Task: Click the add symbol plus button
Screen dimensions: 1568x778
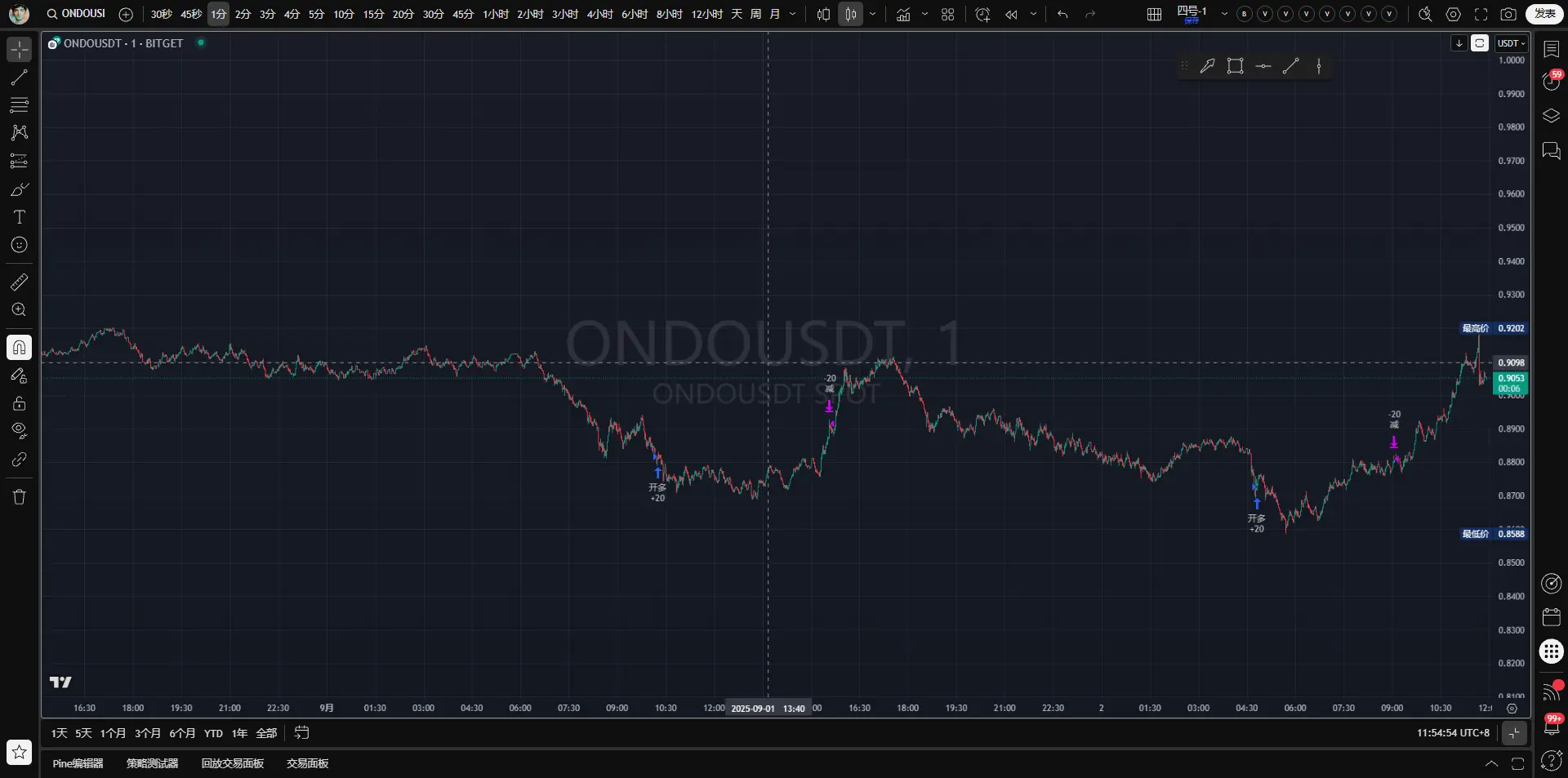Action: pos(126,15)
